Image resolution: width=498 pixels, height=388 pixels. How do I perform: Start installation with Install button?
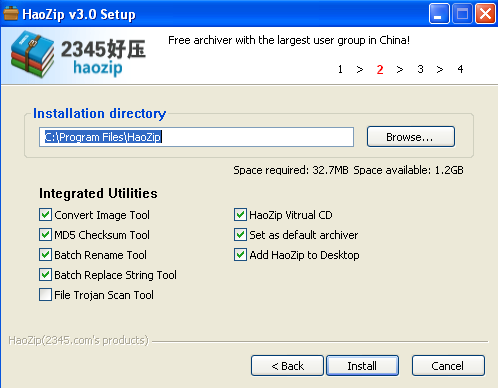pos(362,366)
